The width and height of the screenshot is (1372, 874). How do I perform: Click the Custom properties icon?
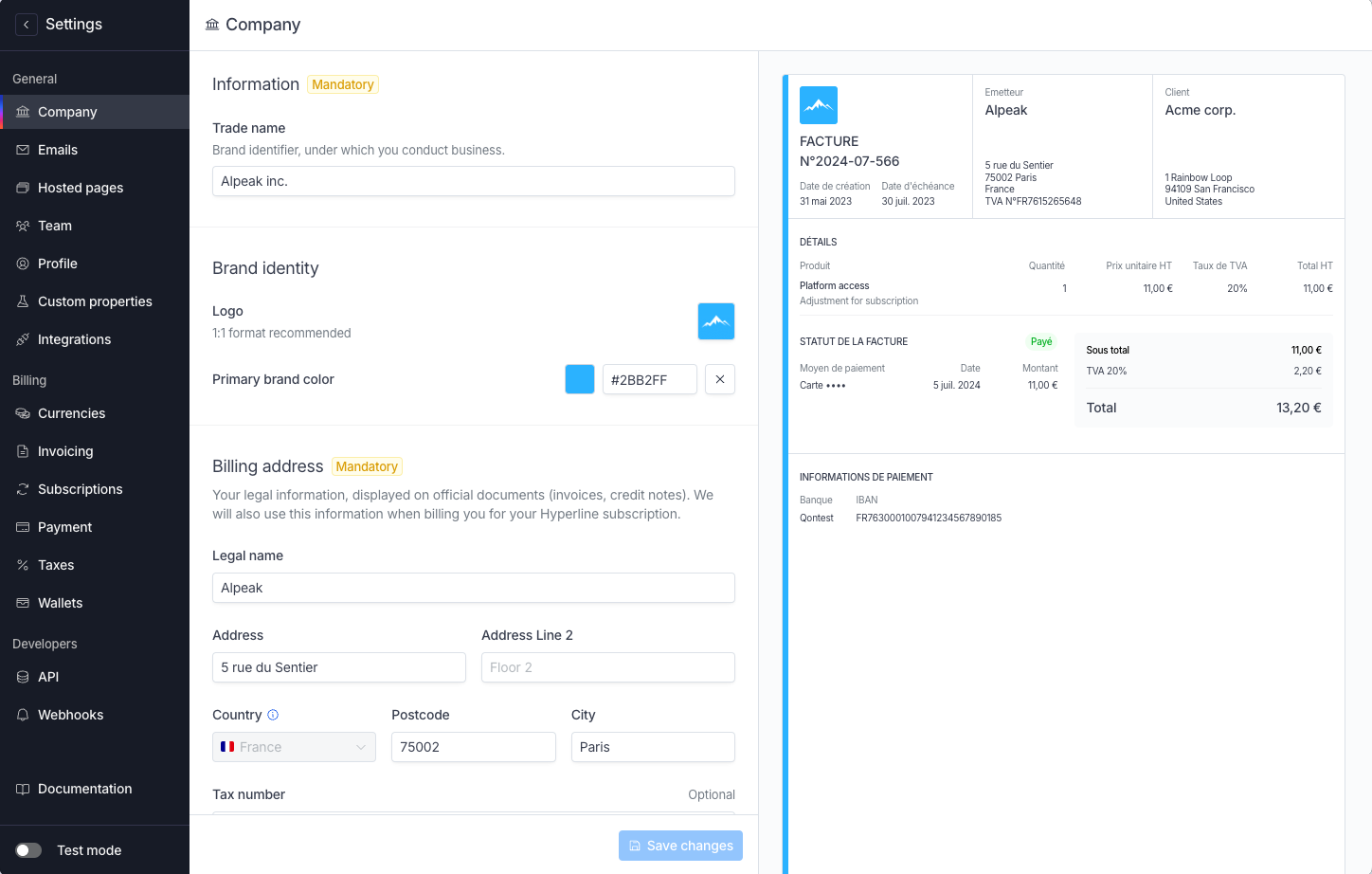(23, 301)
